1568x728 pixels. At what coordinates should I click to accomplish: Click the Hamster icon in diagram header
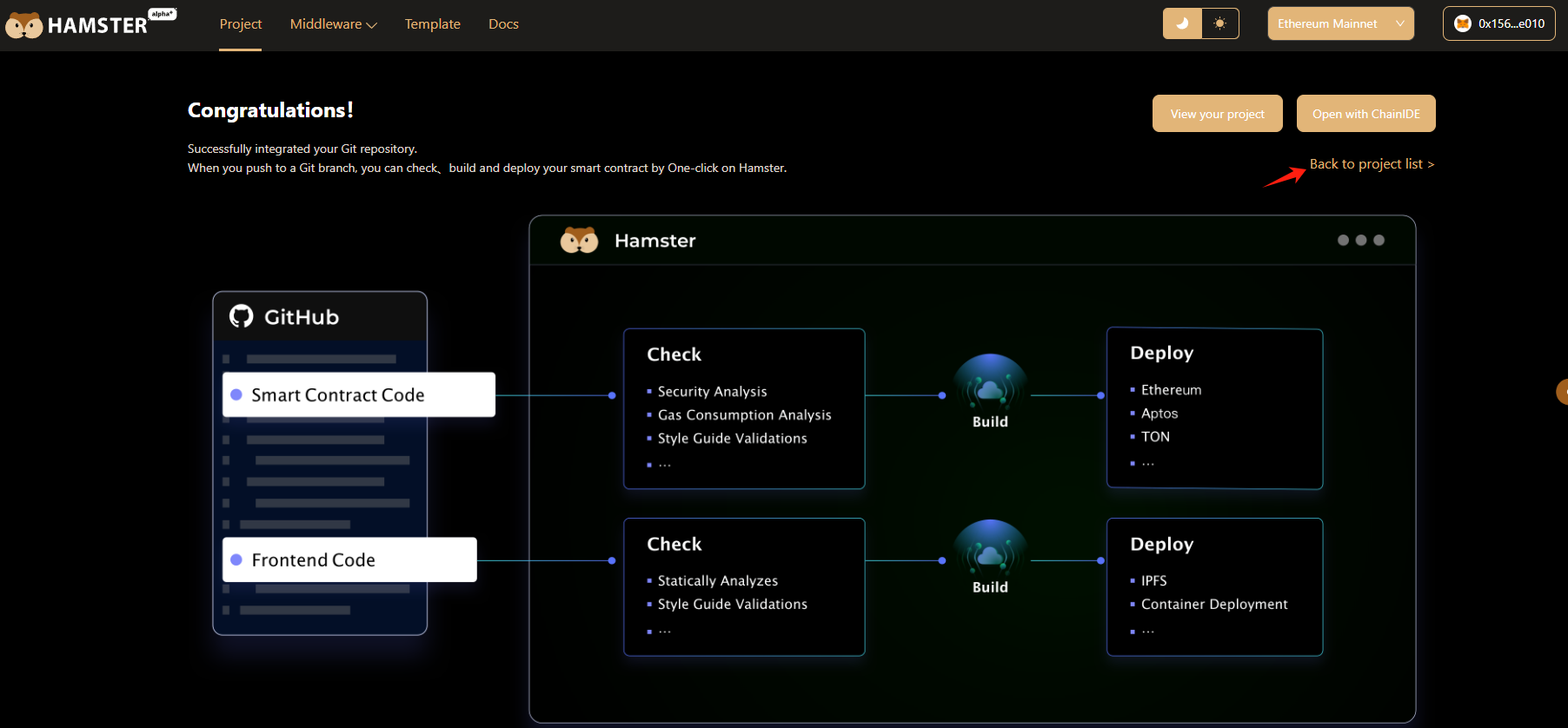(x=579, y=241)
